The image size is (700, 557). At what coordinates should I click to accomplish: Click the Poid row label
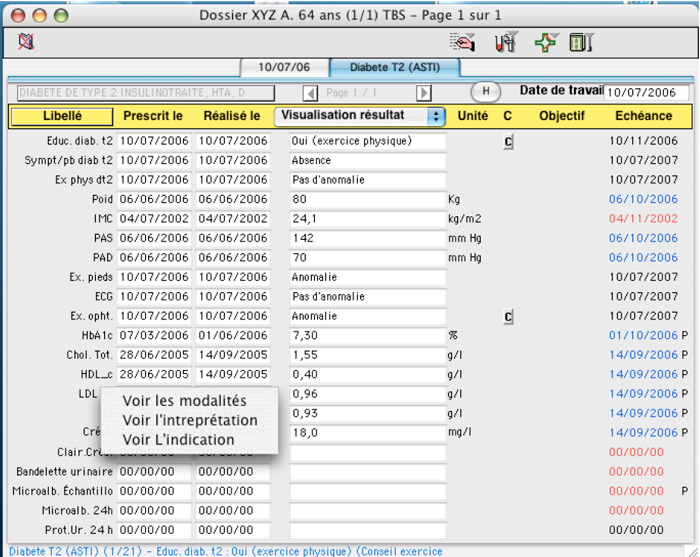coord(102,199)
